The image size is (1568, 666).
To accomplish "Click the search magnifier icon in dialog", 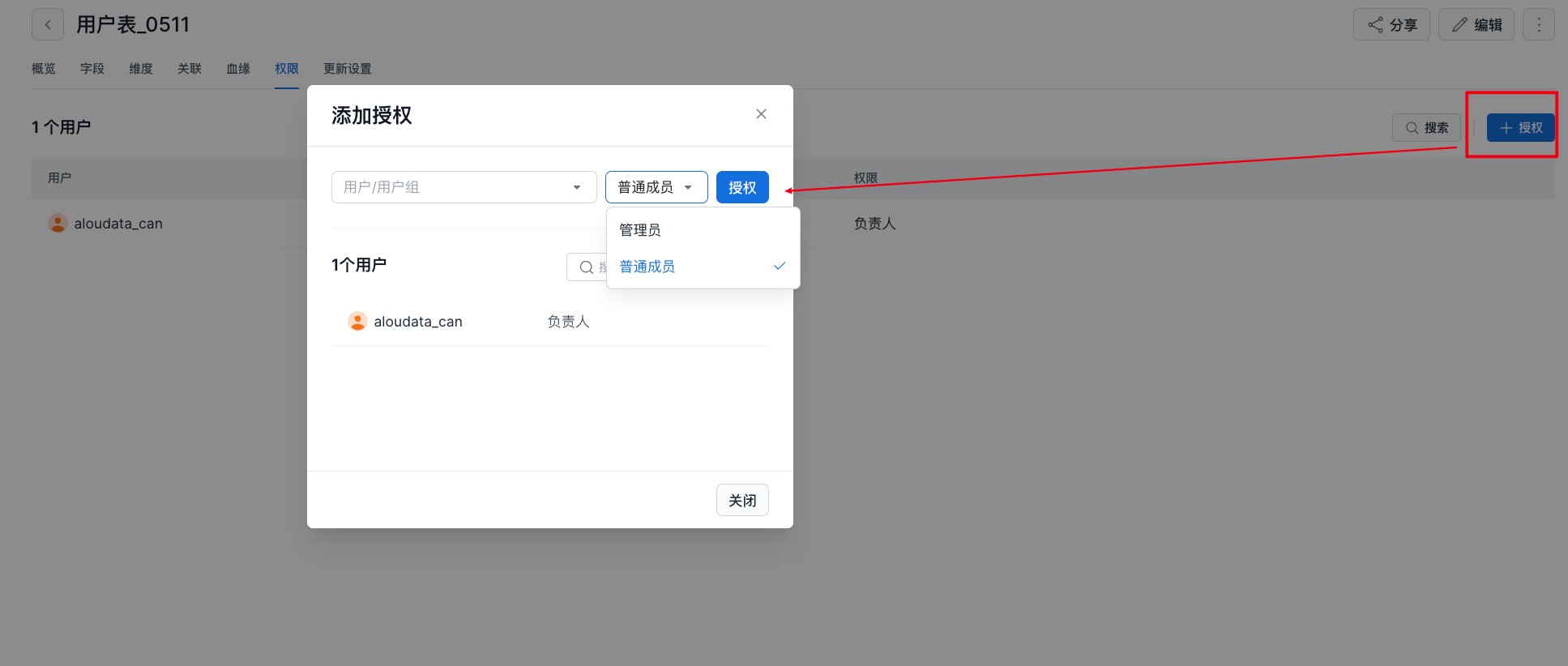I will 587,267.
